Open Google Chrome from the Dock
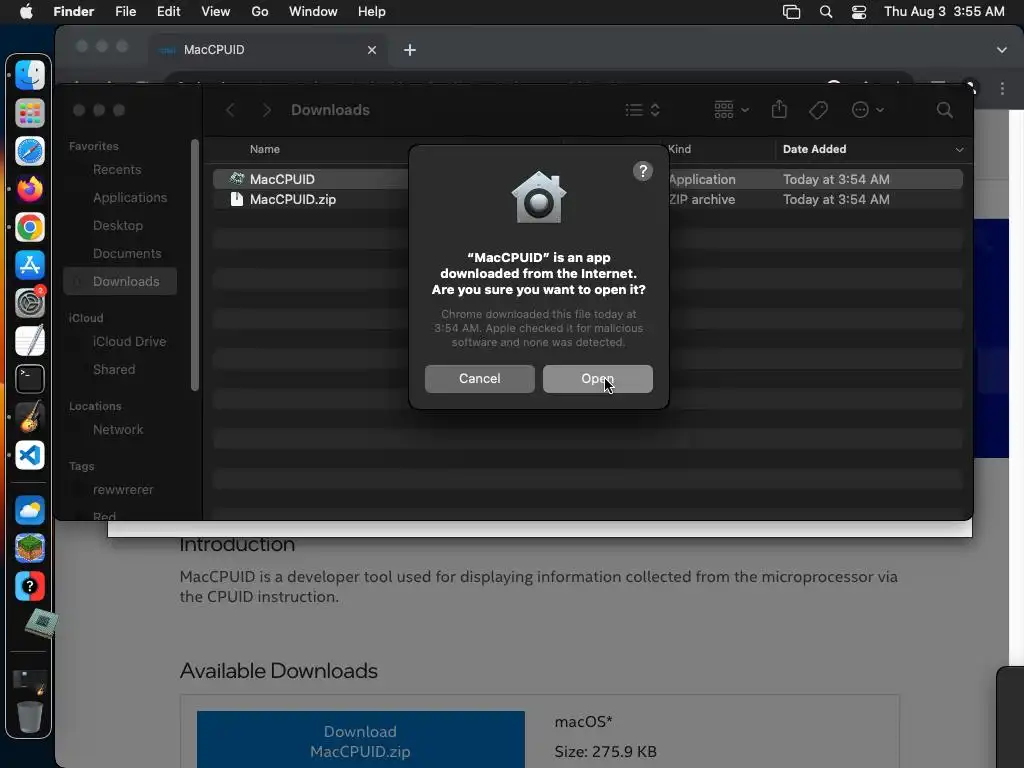The width and height of the screenshot is (1024, 768). (29, 227)
